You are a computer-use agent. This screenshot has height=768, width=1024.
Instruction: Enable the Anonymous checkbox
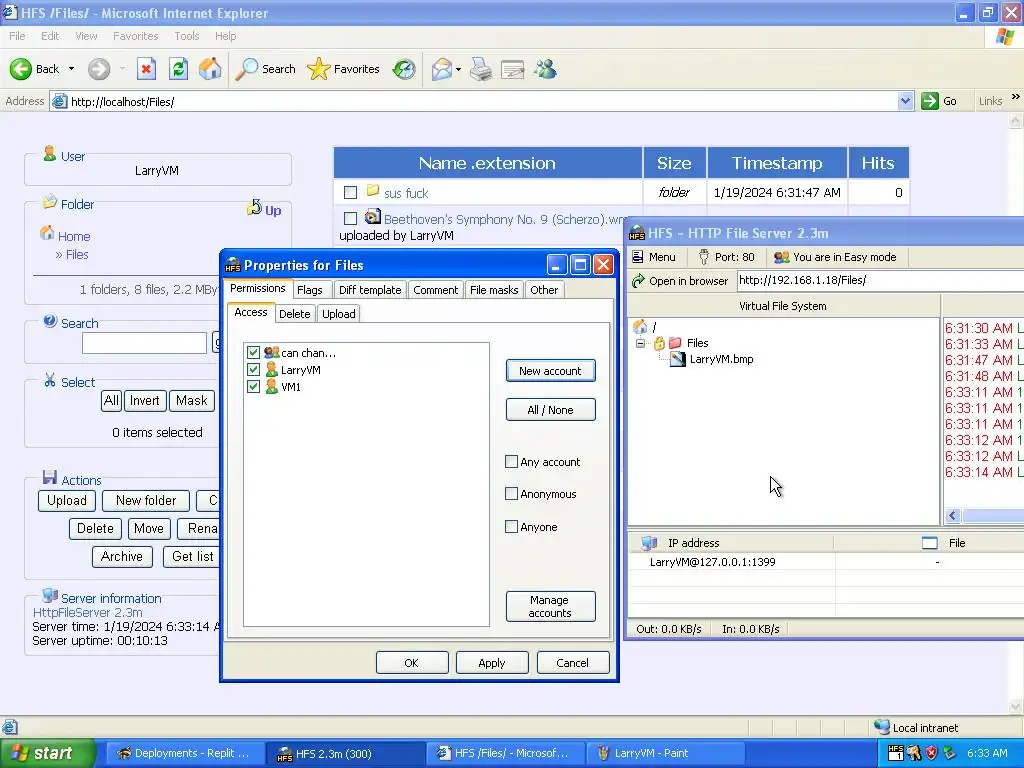[x=511, y=494]
